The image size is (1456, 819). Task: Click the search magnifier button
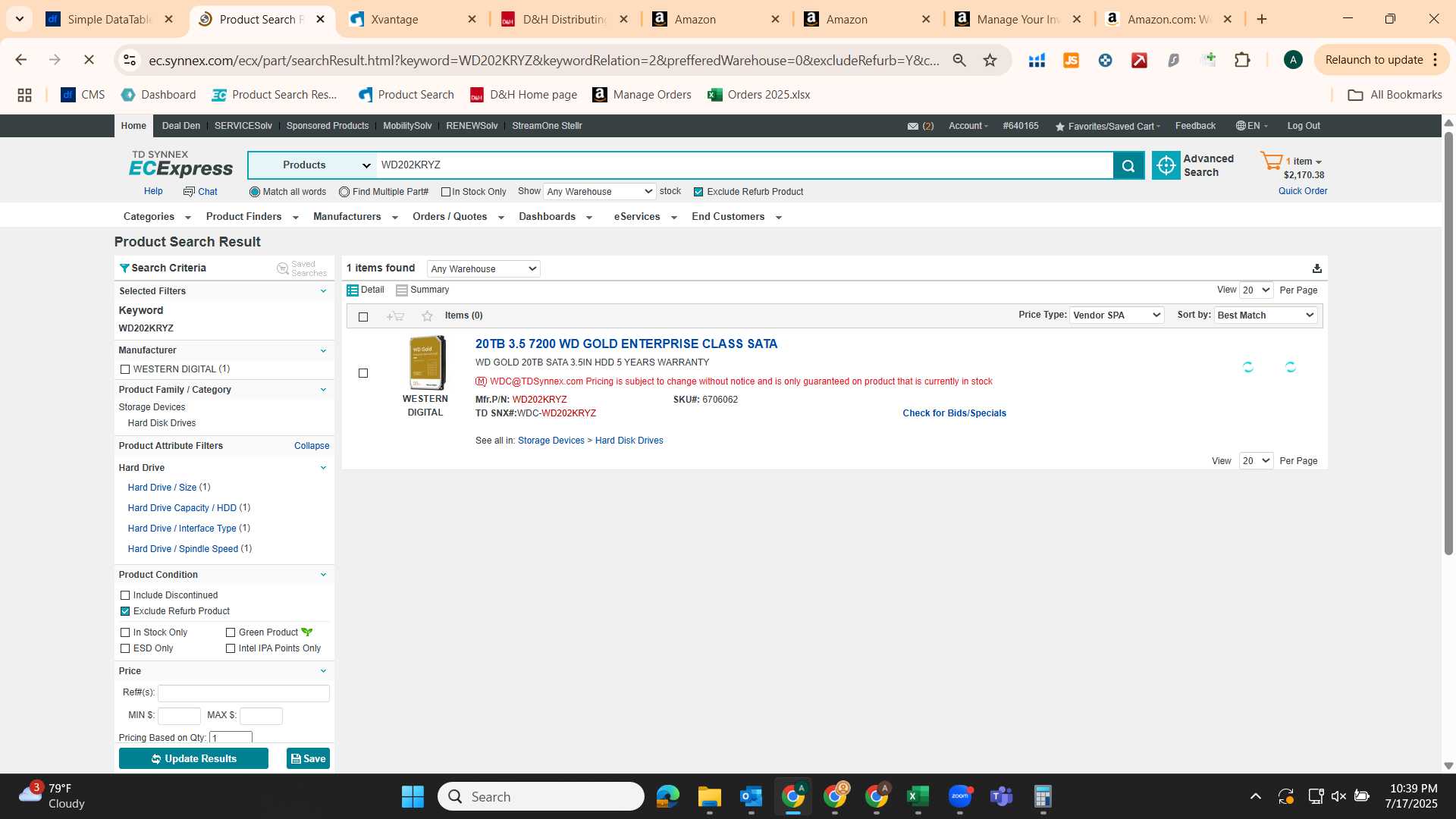pos(1128,165)
